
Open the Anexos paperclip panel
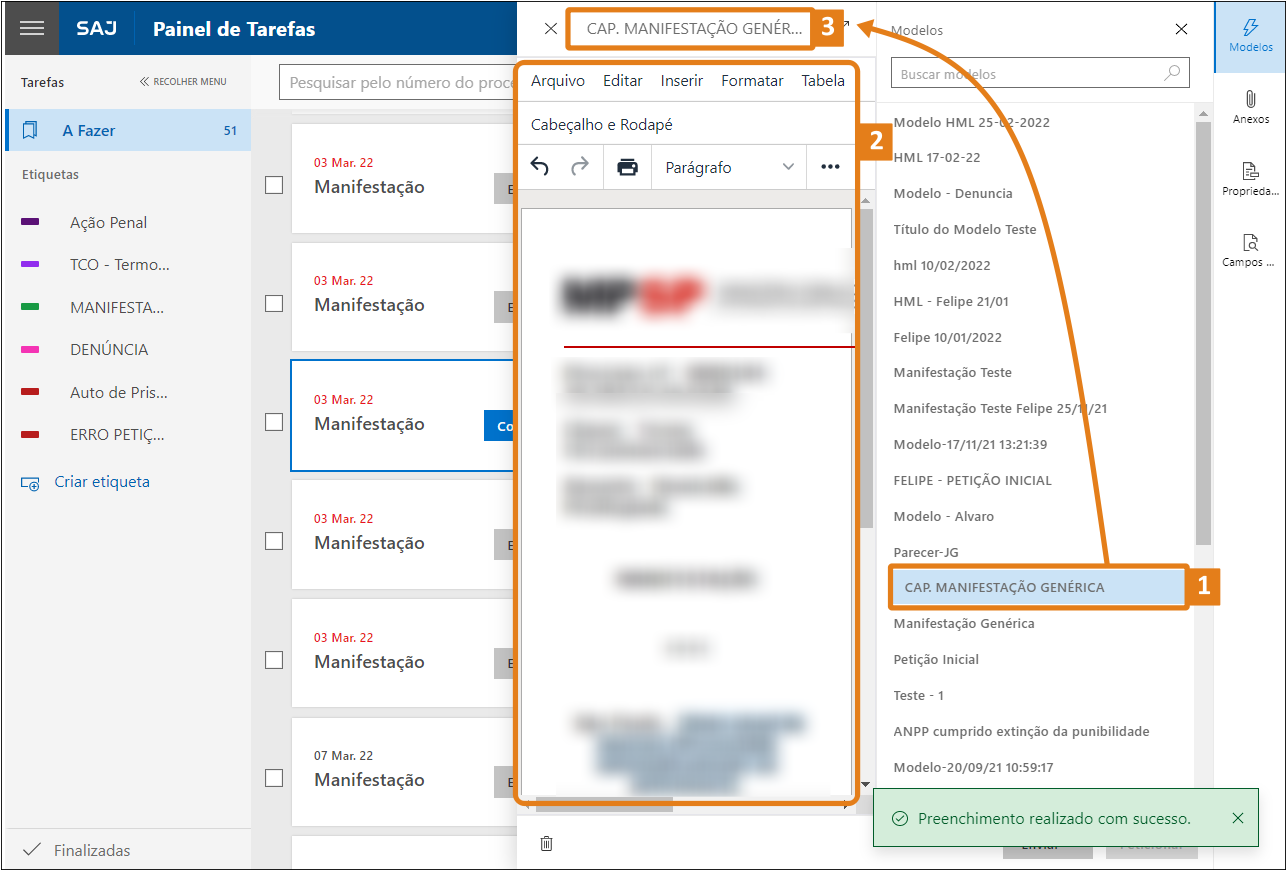pos(1250,106)
